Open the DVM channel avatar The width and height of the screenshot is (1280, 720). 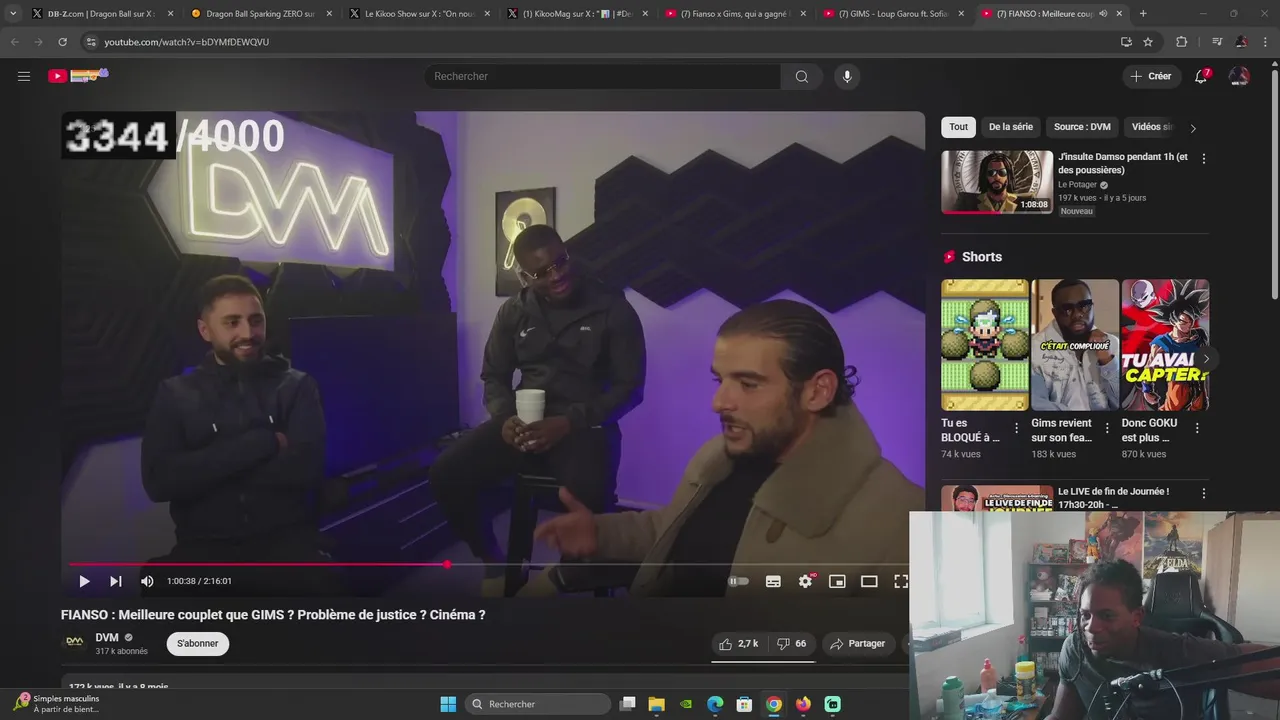point(74,642)
